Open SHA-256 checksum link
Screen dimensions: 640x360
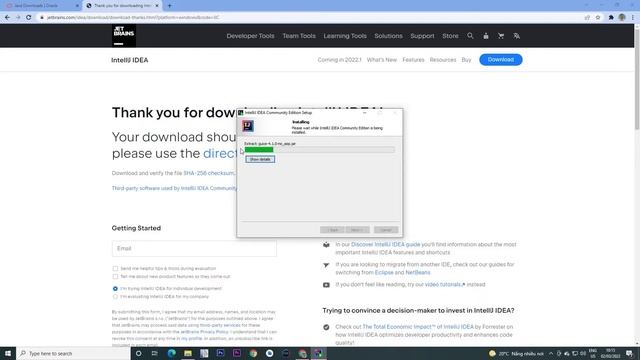(x=209, y=173)
